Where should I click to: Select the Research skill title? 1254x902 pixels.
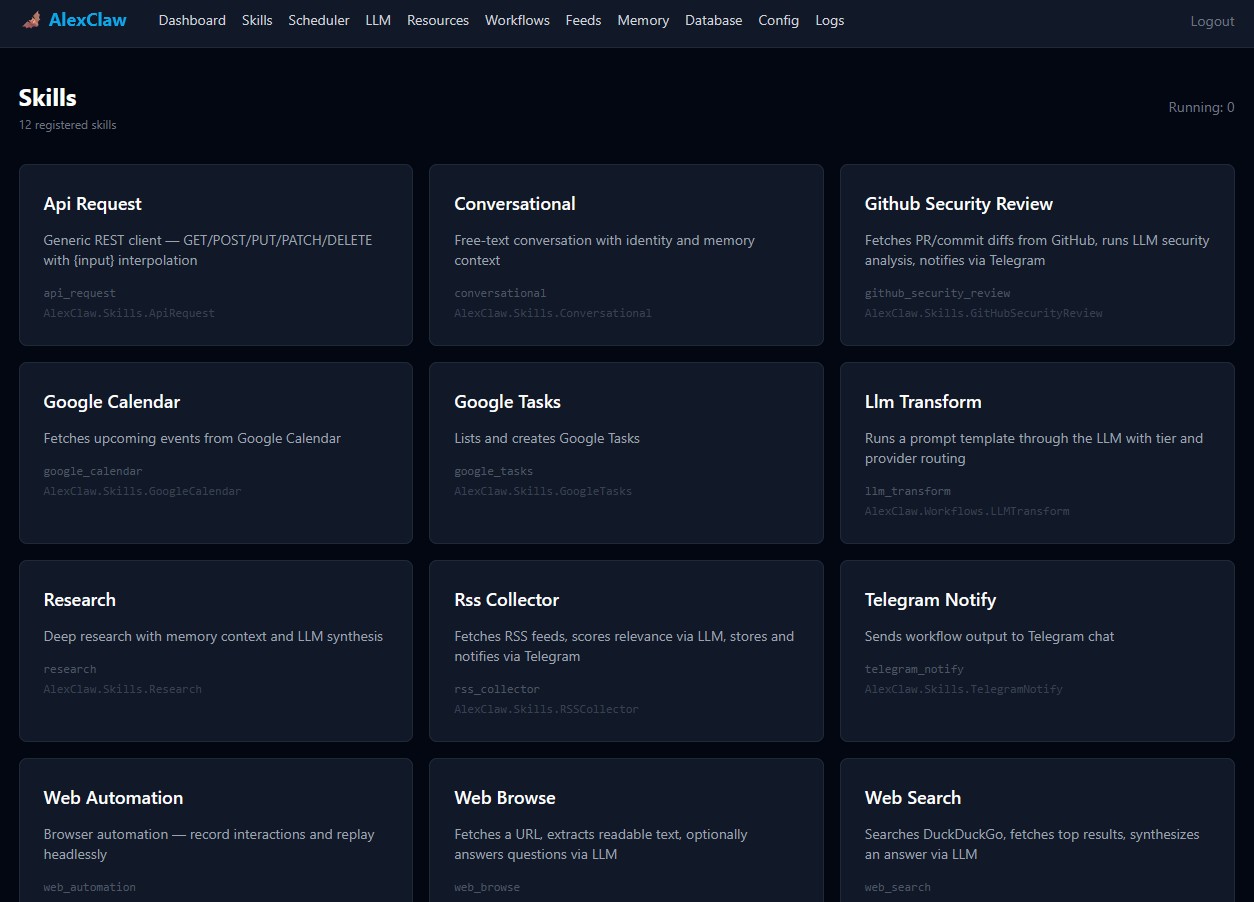pos(80,600)
